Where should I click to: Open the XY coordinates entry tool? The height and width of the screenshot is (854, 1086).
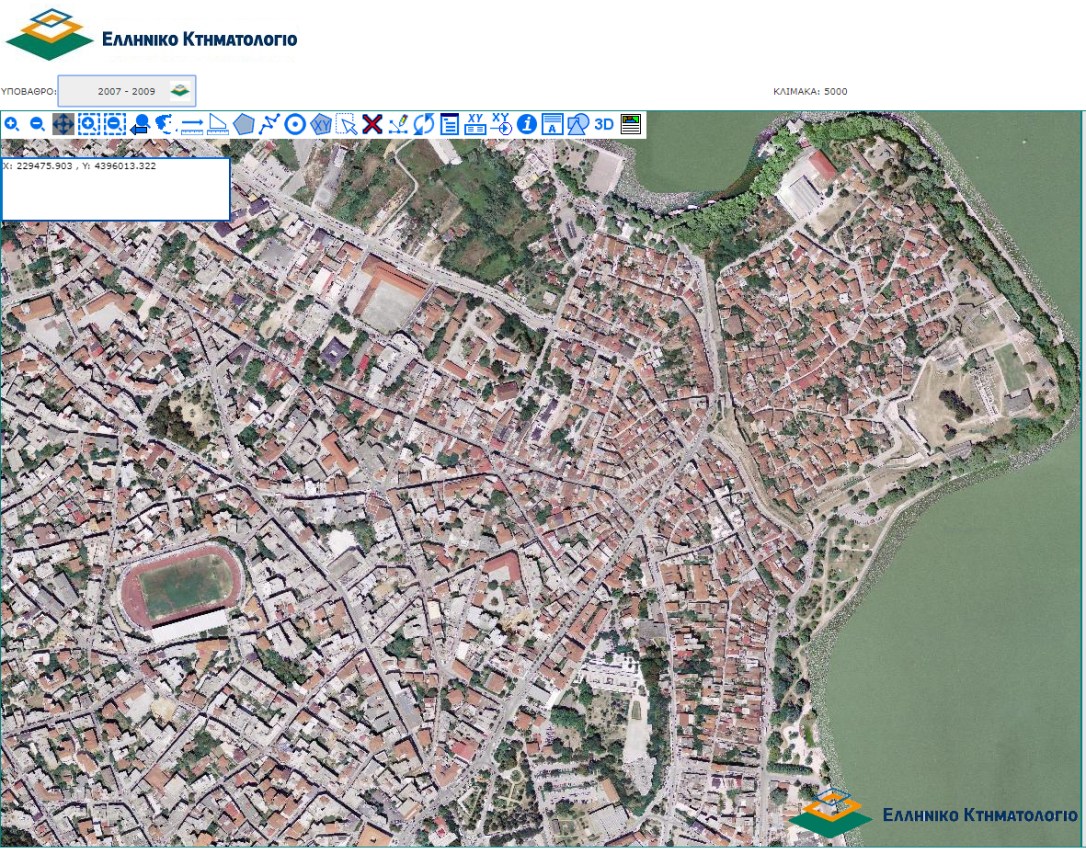tap(473, 125)
